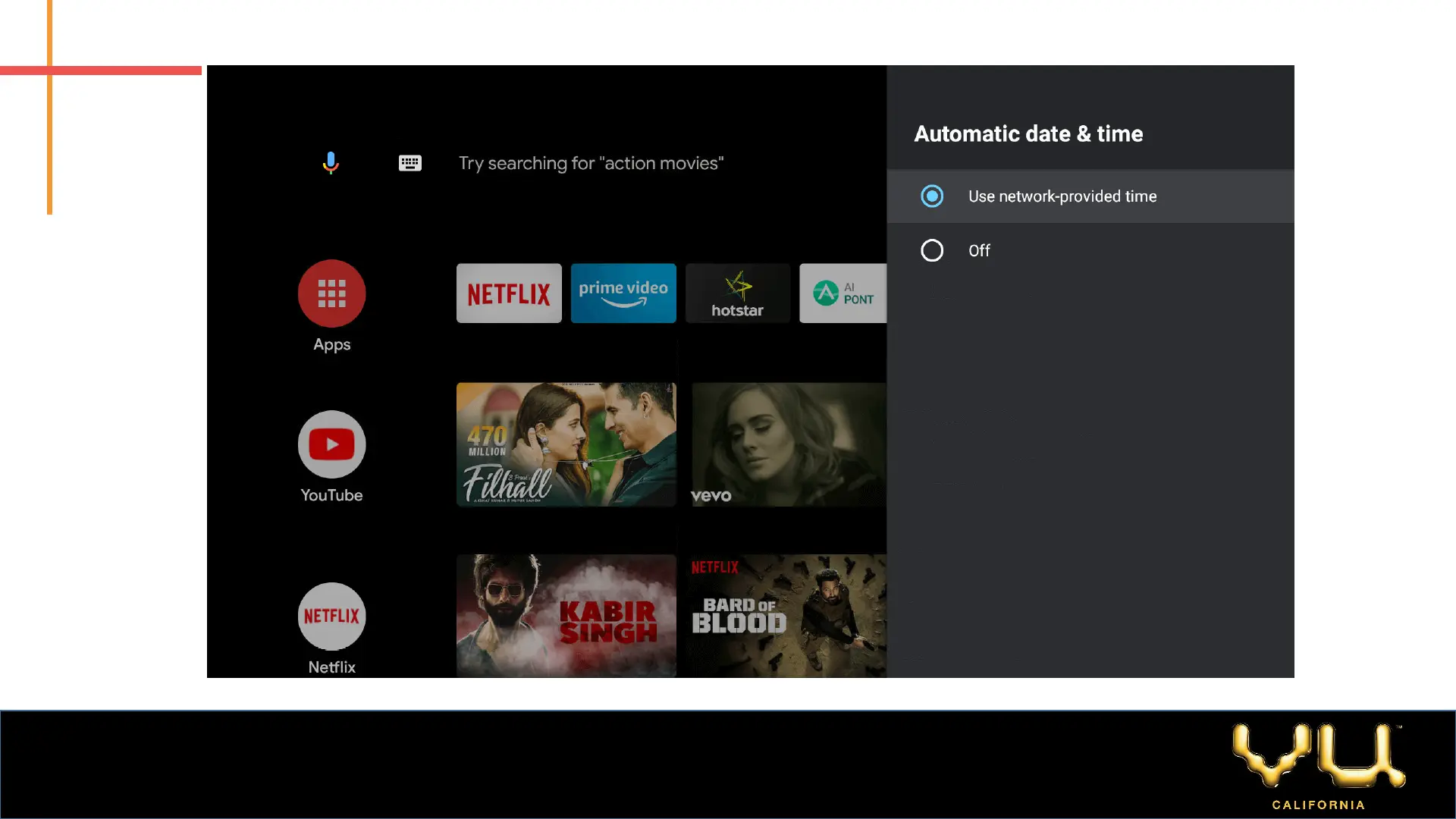Choose the Use network-provided time row
1456x819 pixels.
coord(1090,196)
